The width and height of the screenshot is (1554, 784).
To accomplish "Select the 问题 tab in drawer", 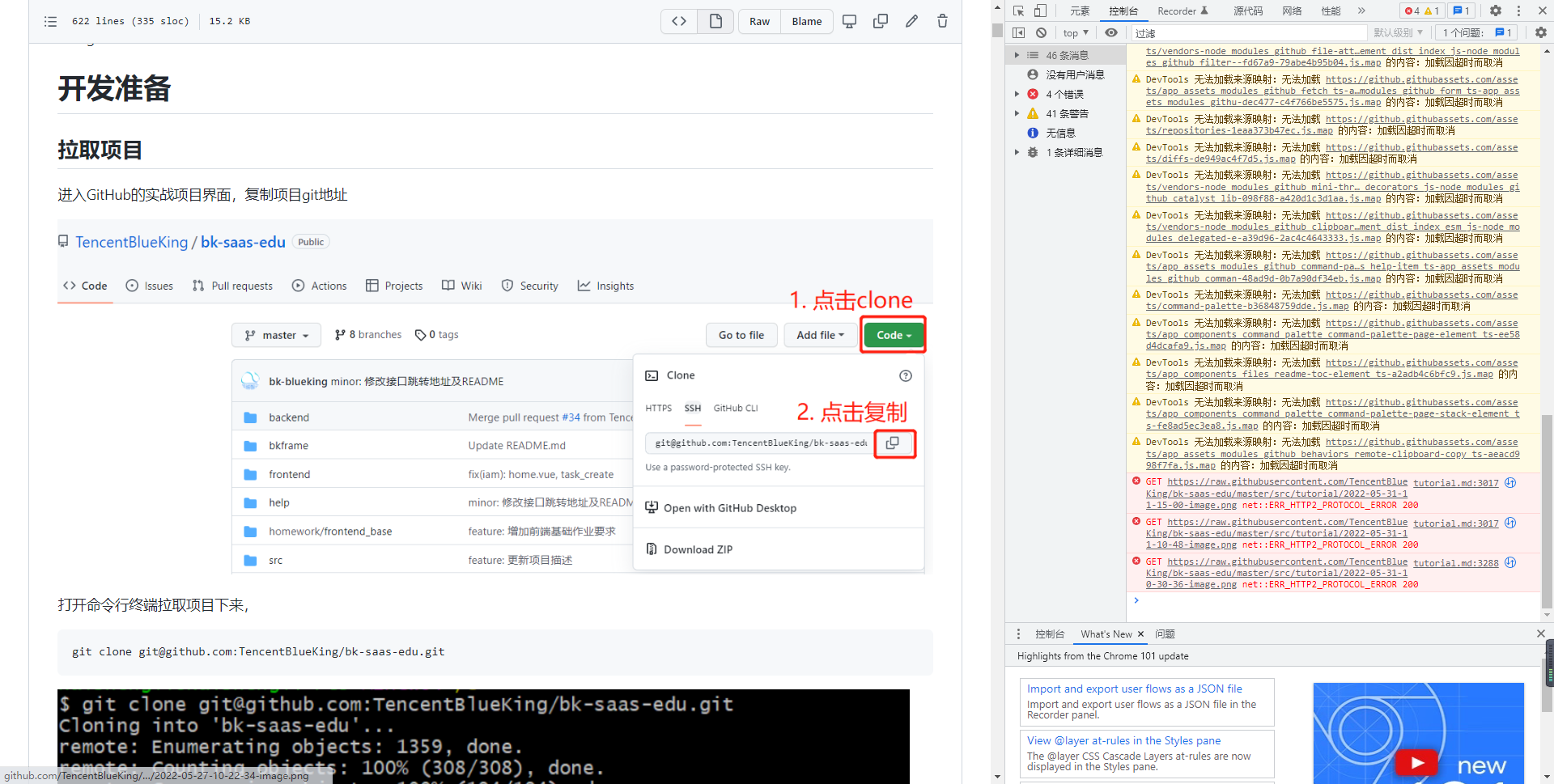I will (x=1165, y=634).
